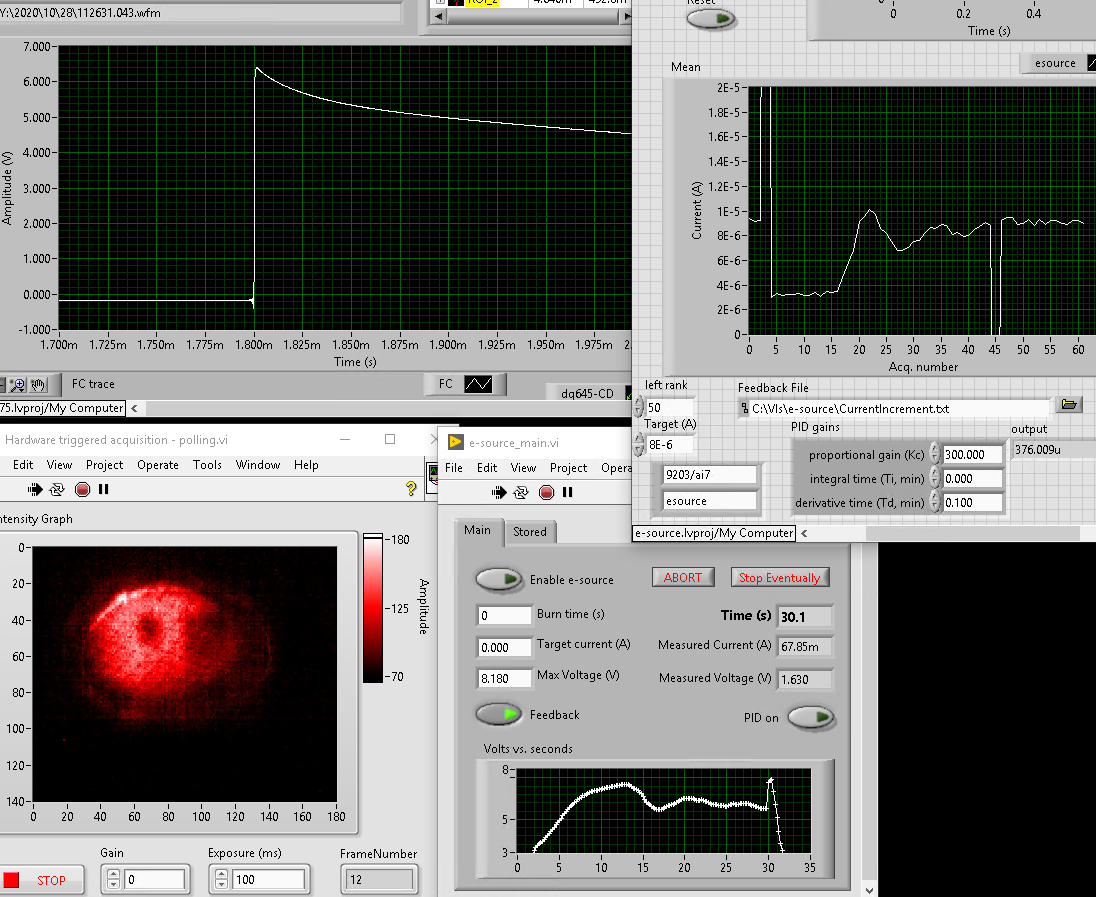Open the yellow context help question mark
The height and width of the screenshot is (897, 1096).
[410, 489]
